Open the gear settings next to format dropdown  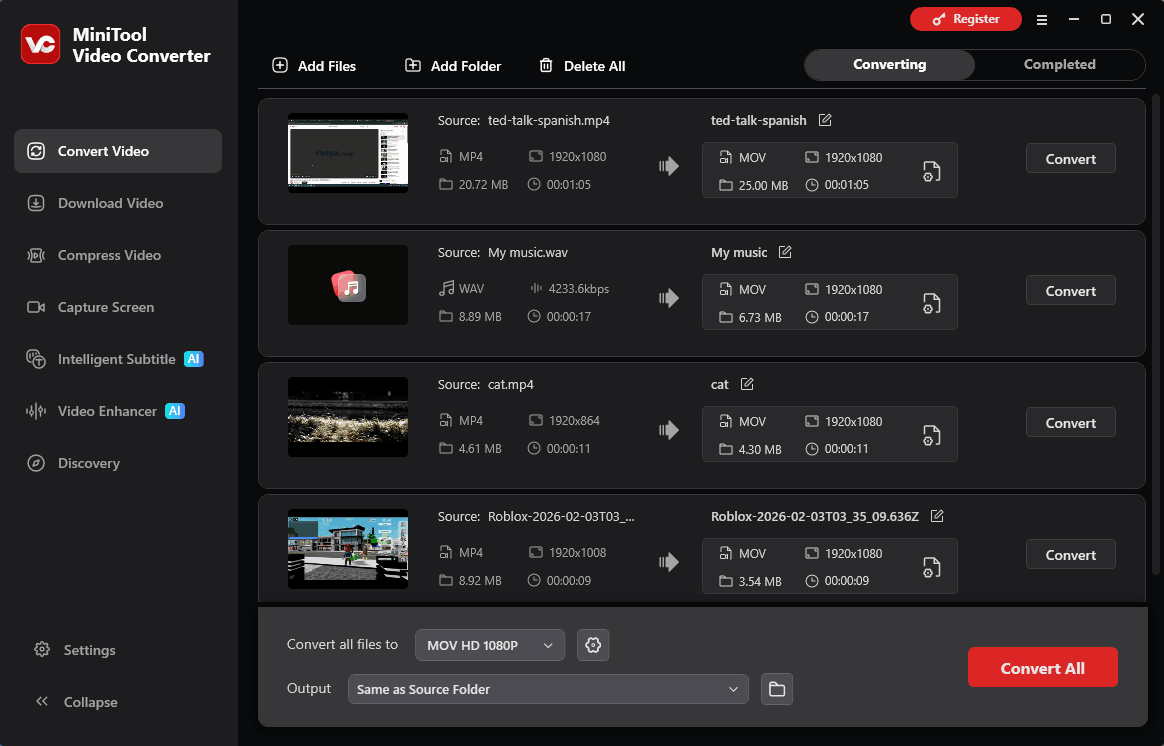[593, 645]
